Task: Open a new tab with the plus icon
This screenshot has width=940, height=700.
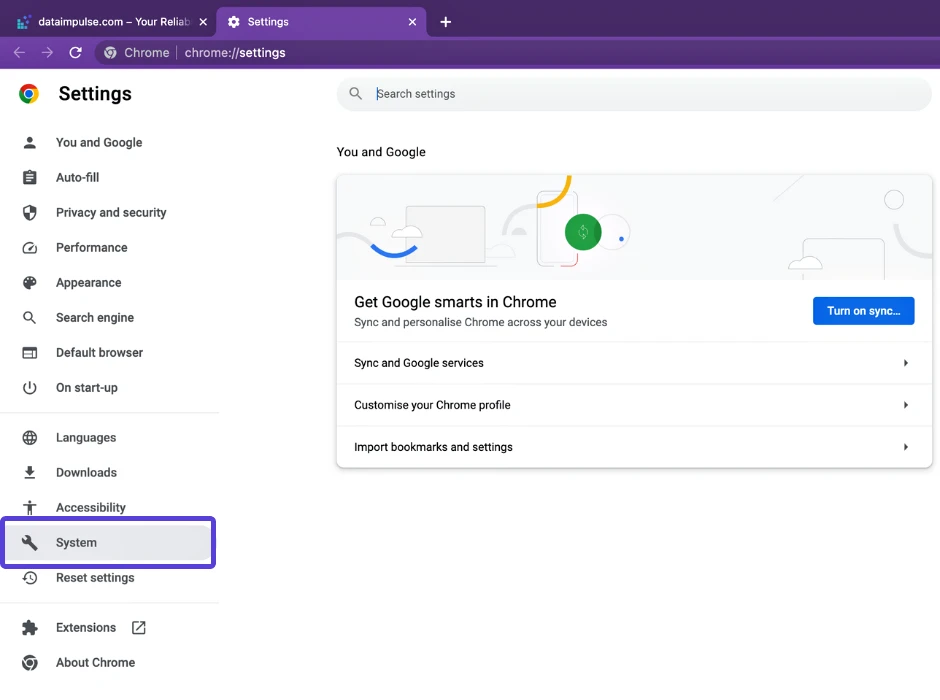Action: click(445, 22)
